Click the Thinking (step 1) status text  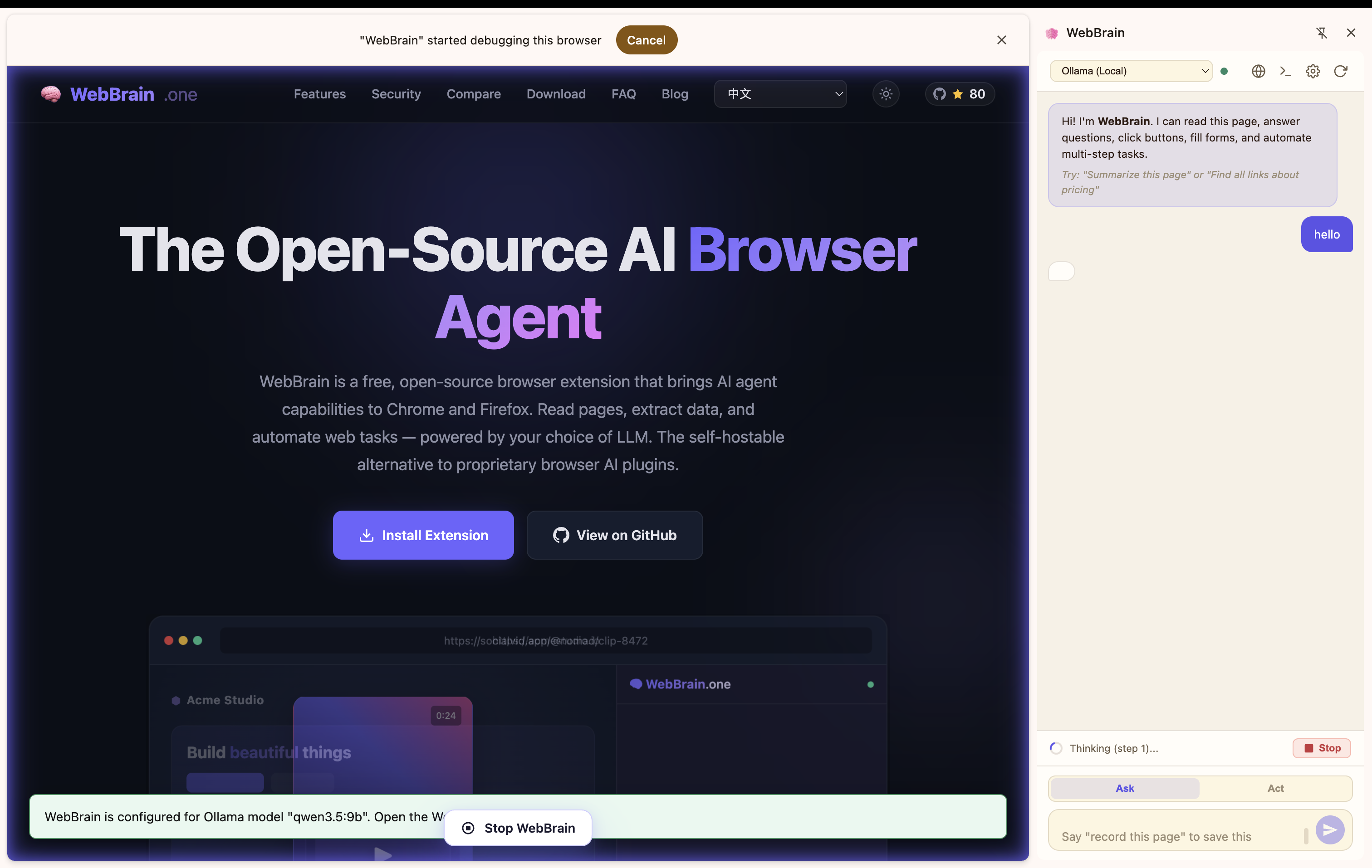coord(1113,748)
